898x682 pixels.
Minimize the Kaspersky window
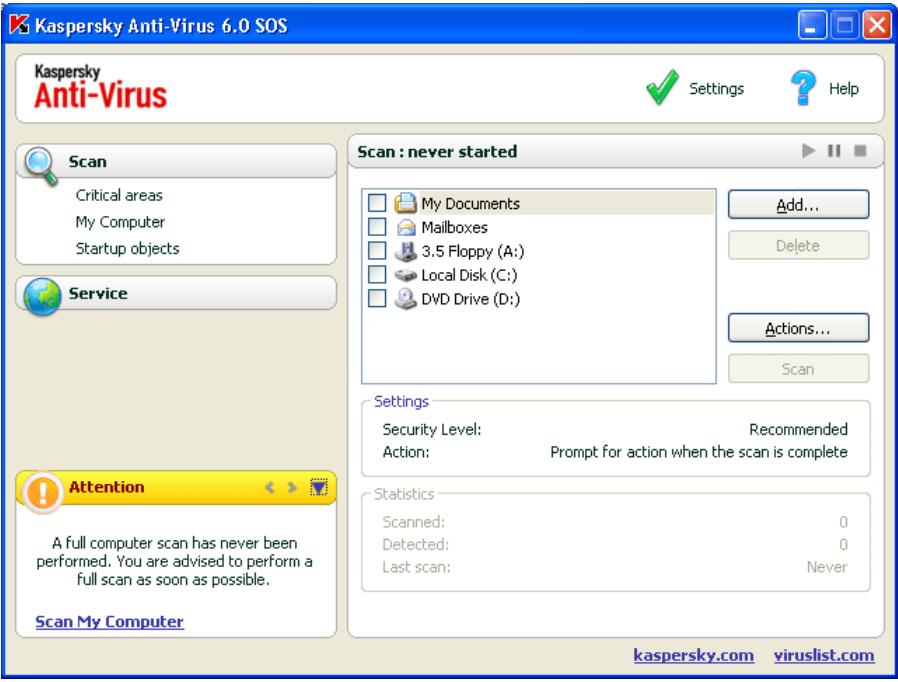pyautogui.click(x=812, y=25)
